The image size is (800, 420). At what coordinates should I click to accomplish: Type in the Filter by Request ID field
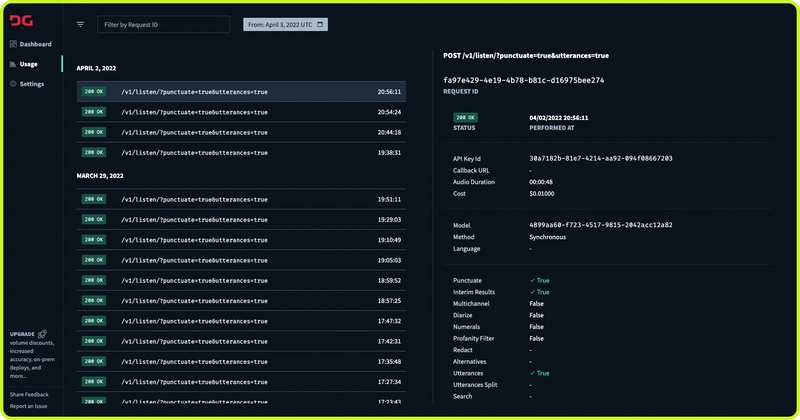click(163, 24)
